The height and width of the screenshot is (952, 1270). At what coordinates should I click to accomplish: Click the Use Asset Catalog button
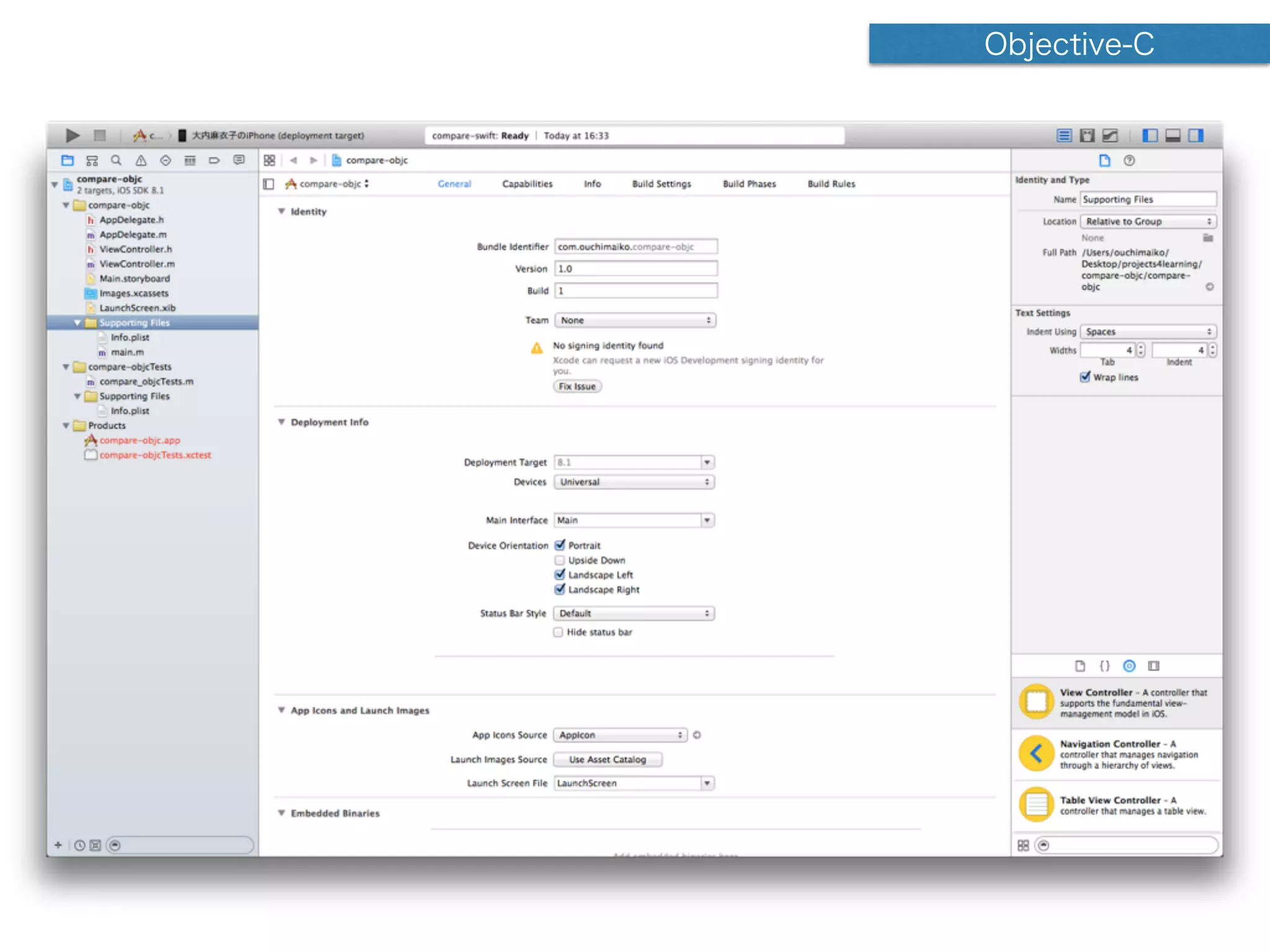tap(608, 759)
